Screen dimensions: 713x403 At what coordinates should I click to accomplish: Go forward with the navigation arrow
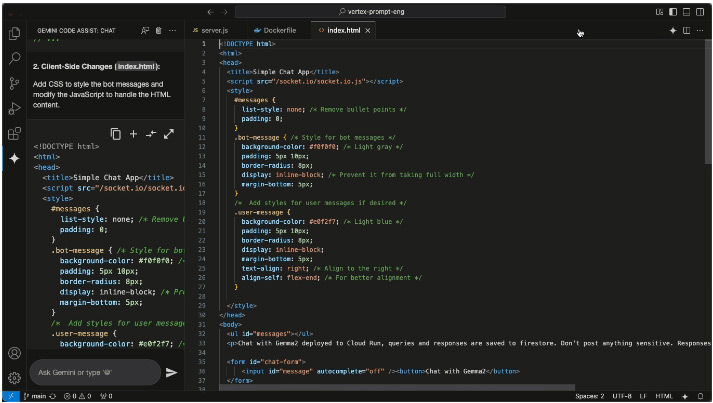[x=224, y=12]
